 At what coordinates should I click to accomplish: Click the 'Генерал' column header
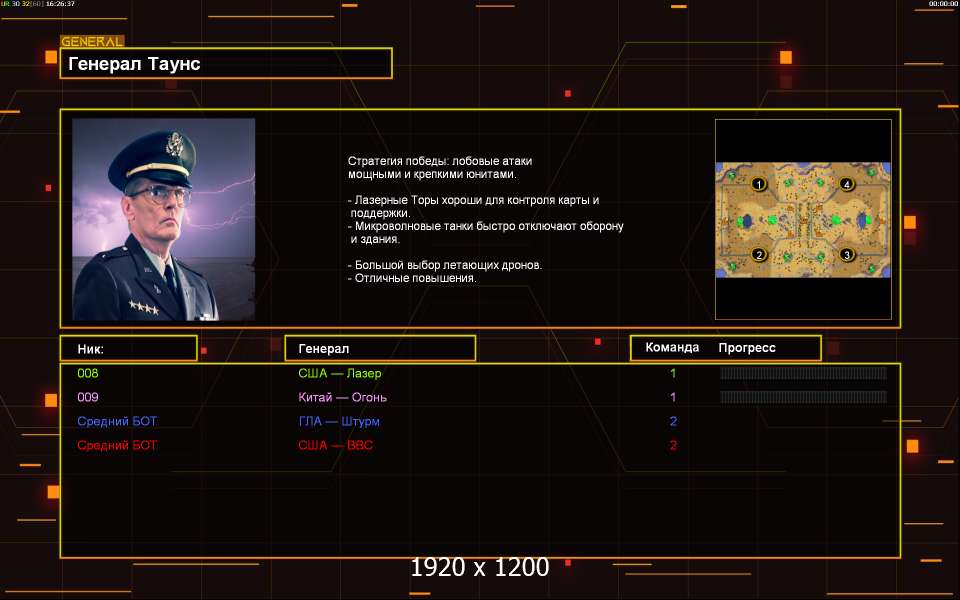[380, 348]
